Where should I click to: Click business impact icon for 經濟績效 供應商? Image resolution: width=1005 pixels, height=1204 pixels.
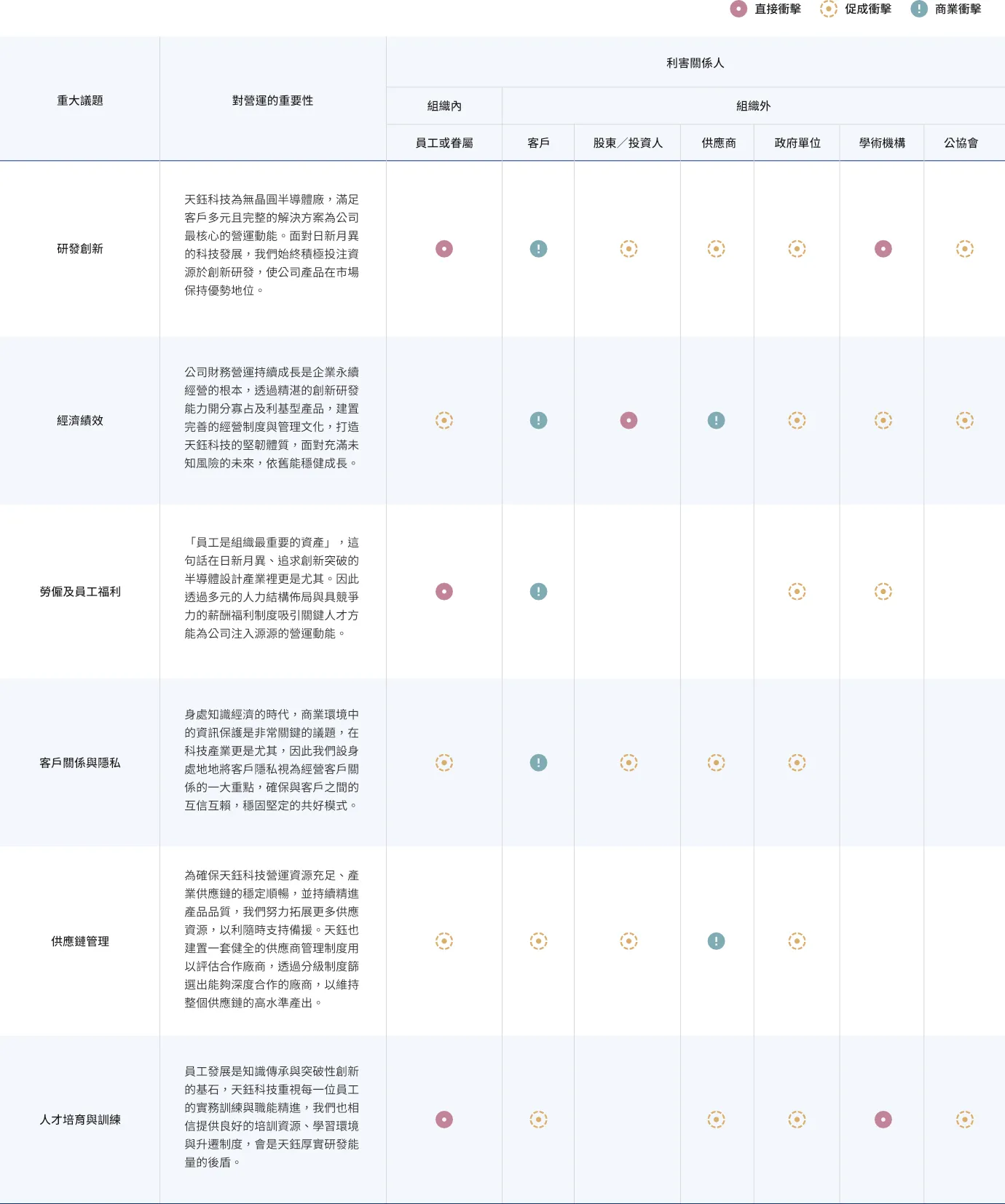717,421
